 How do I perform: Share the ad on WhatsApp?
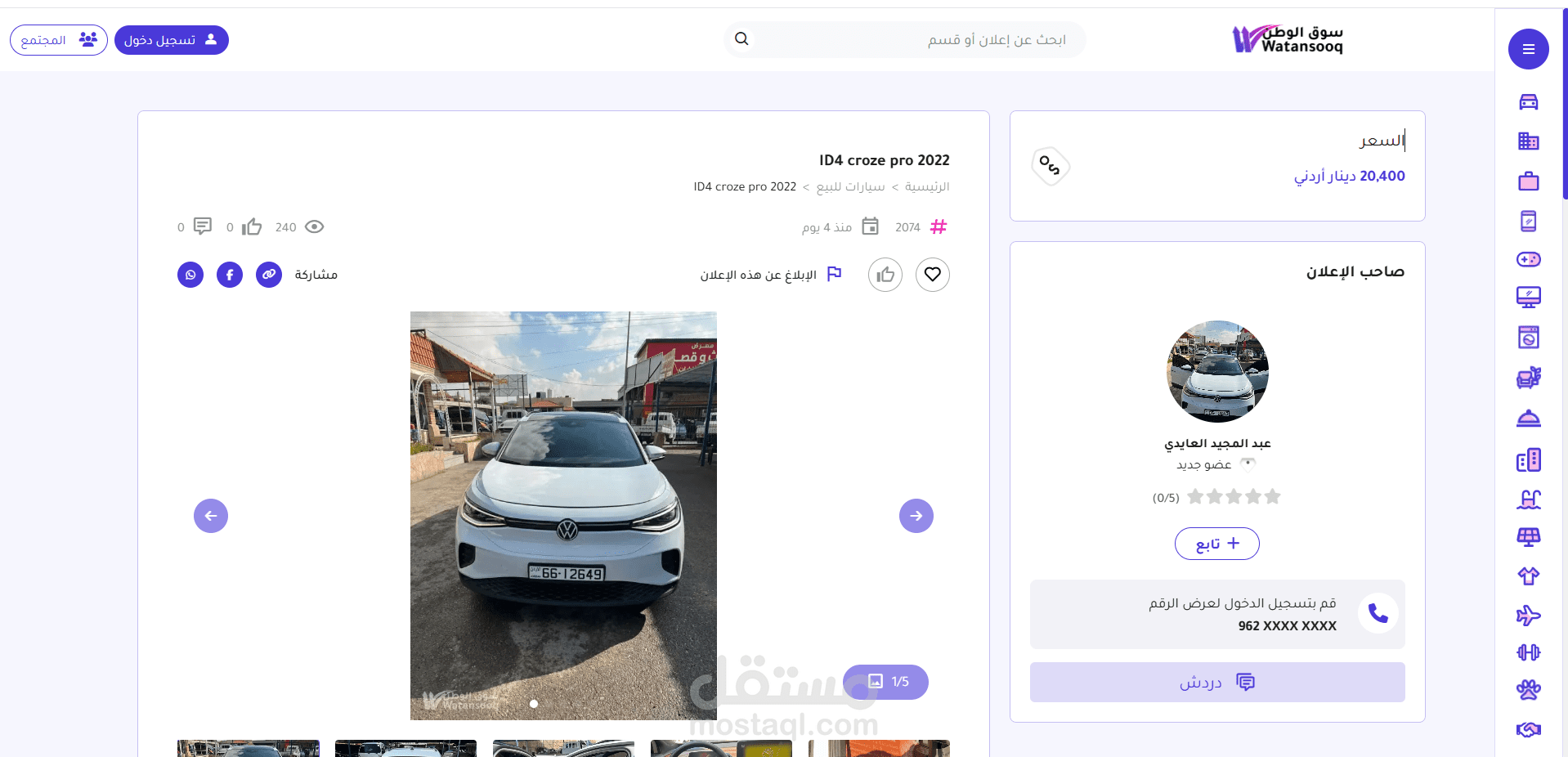(190, 275)
